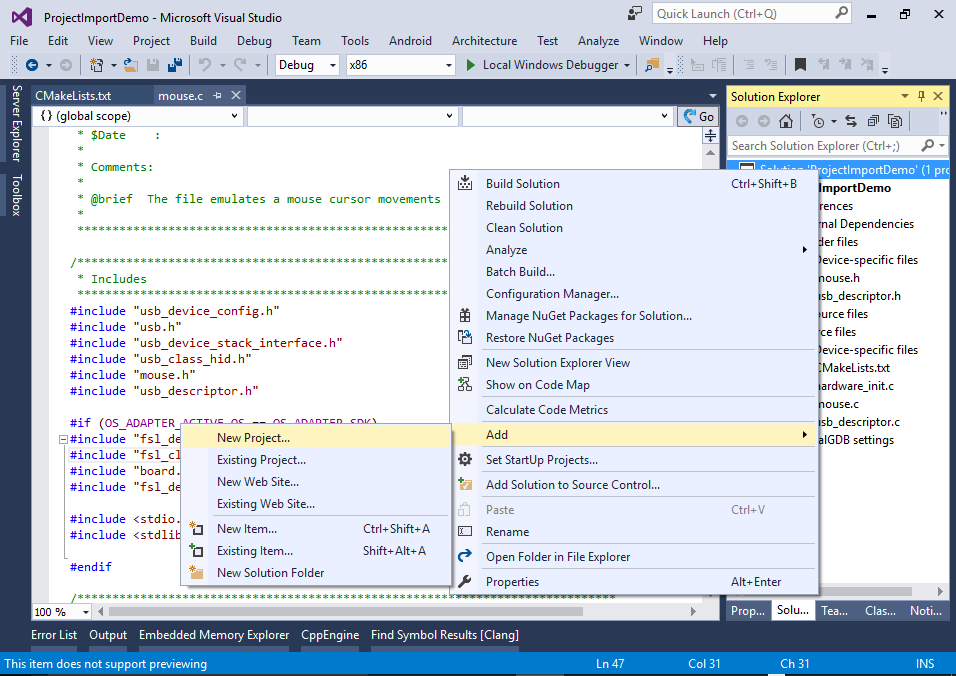Pin the Solution Explorer panel
956x676 pixels.
(x=921, y=96)
